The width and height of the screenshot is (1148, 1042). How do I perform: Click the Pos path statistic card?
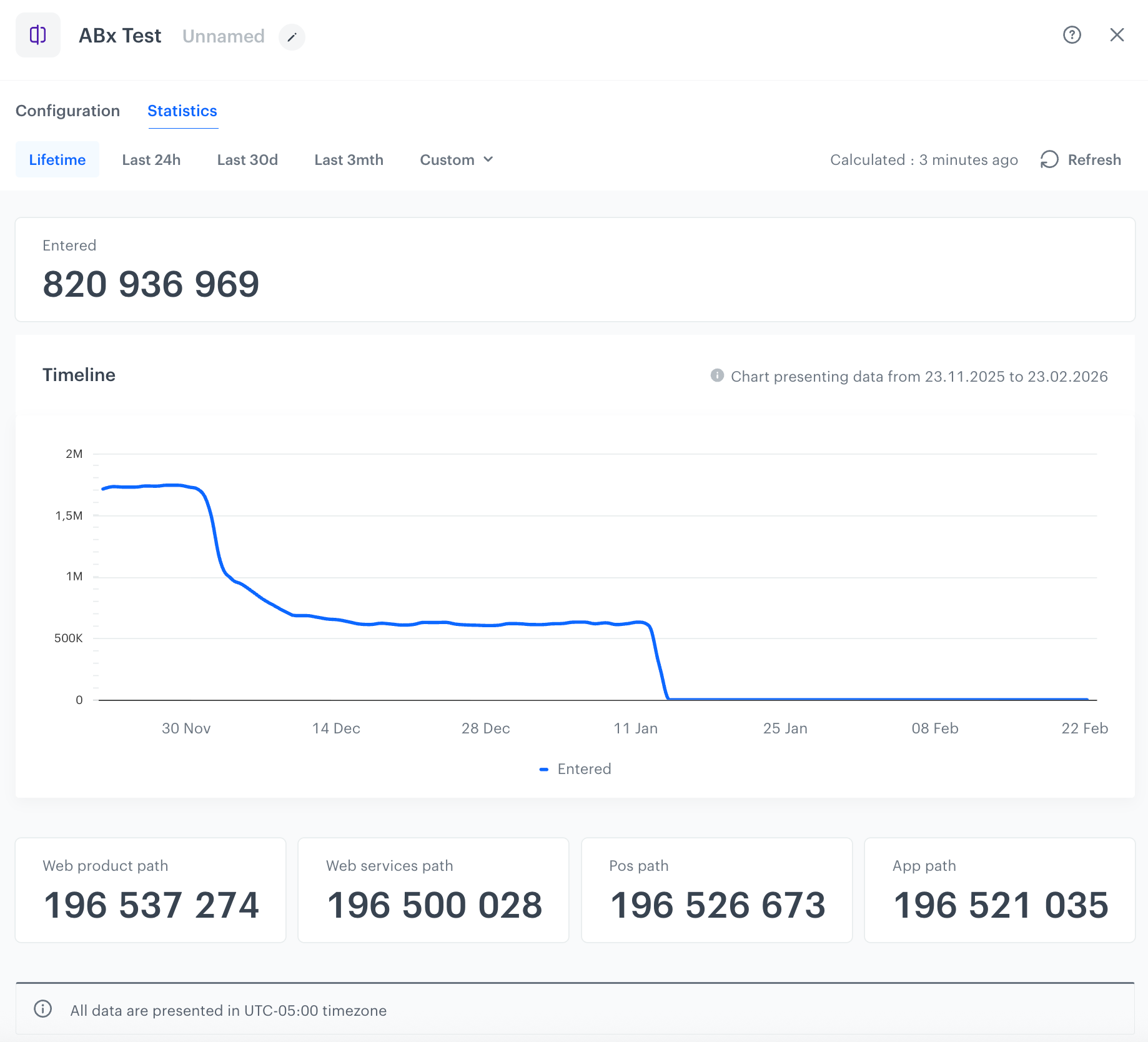click(716, 890)
